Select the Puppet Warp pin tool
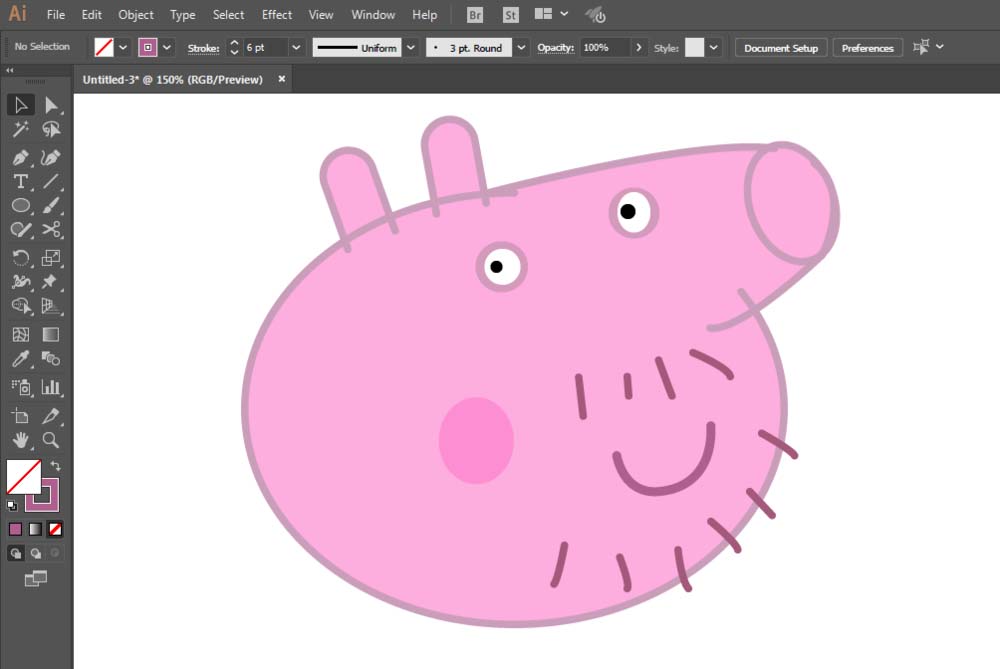The width and height of the screenshot is (1000, 669). pyautogui.click(x=51, y=282)
